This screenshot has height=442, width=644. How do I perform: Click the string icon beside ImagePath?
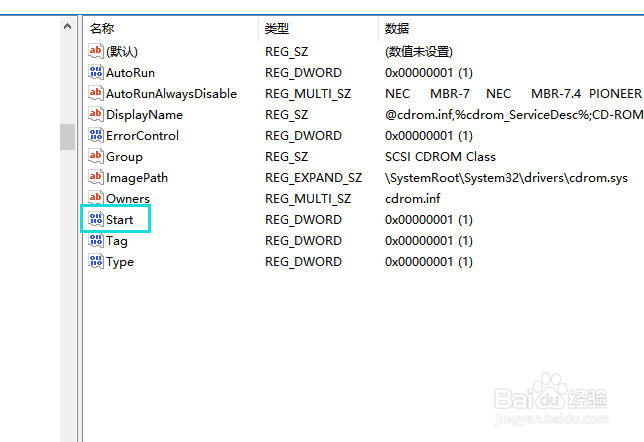96,177
